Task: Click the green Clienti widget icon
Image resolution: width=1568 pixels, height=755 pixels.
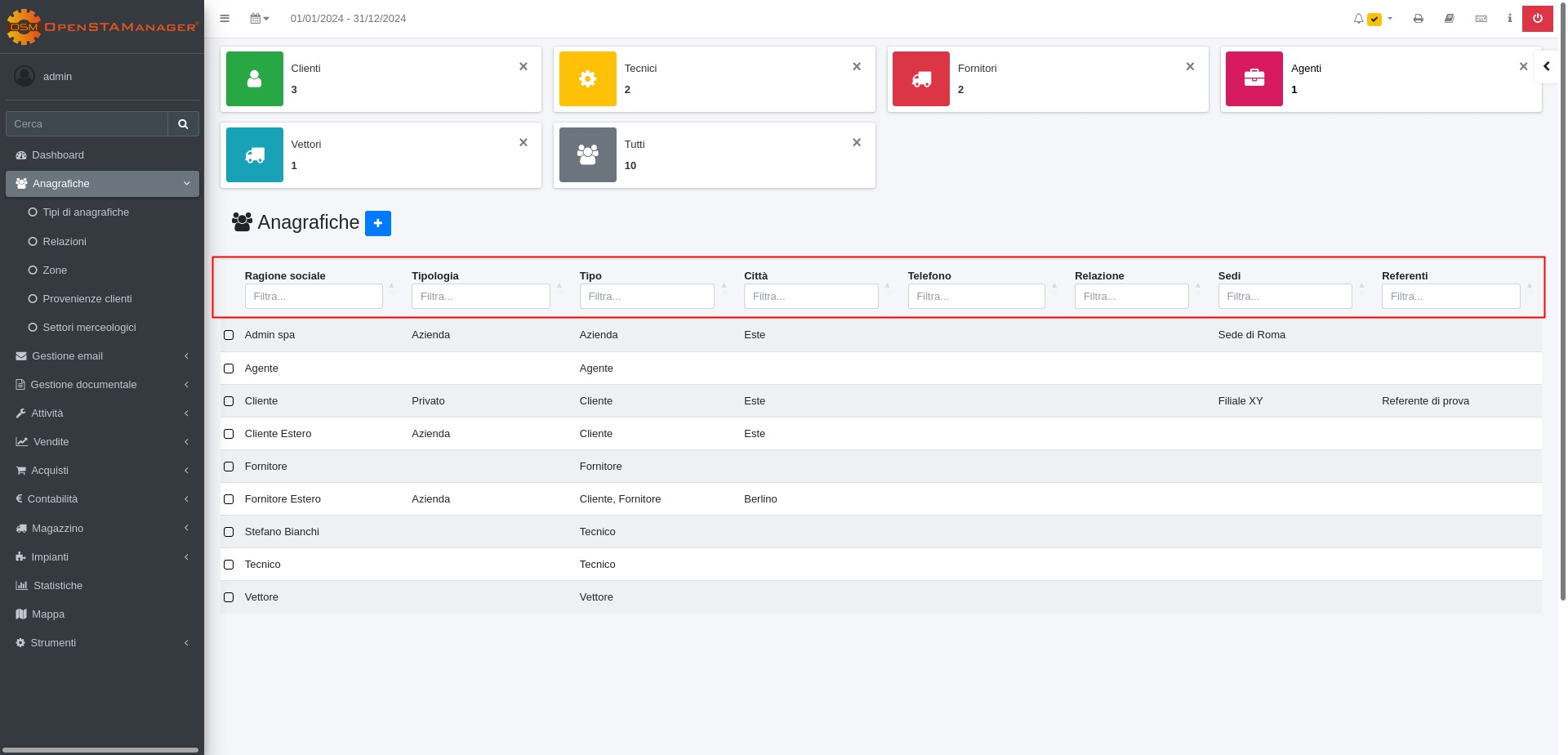Action: (255, 79)
